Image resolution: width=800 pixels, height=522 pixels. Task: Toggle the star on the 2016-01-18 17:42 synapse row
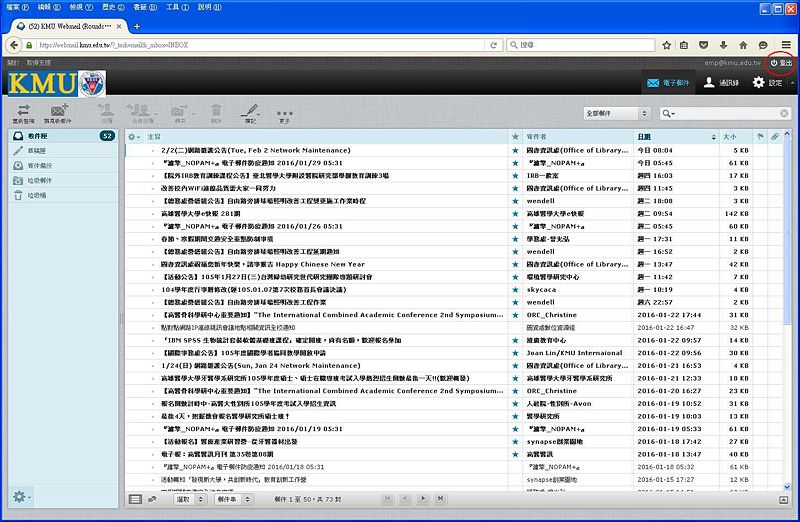tap(515, 442)
